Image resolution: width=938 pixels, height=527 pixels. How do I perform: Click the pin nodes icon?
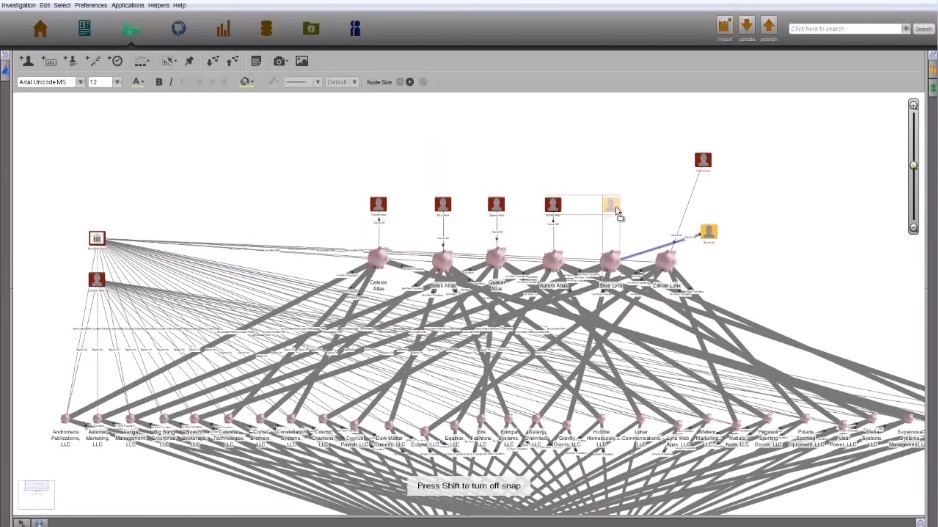(x=190, y=60)
